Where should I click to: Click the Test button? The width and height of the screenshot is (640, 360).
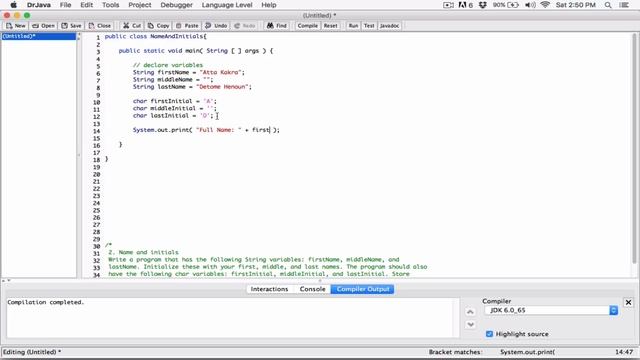point(369,26)
